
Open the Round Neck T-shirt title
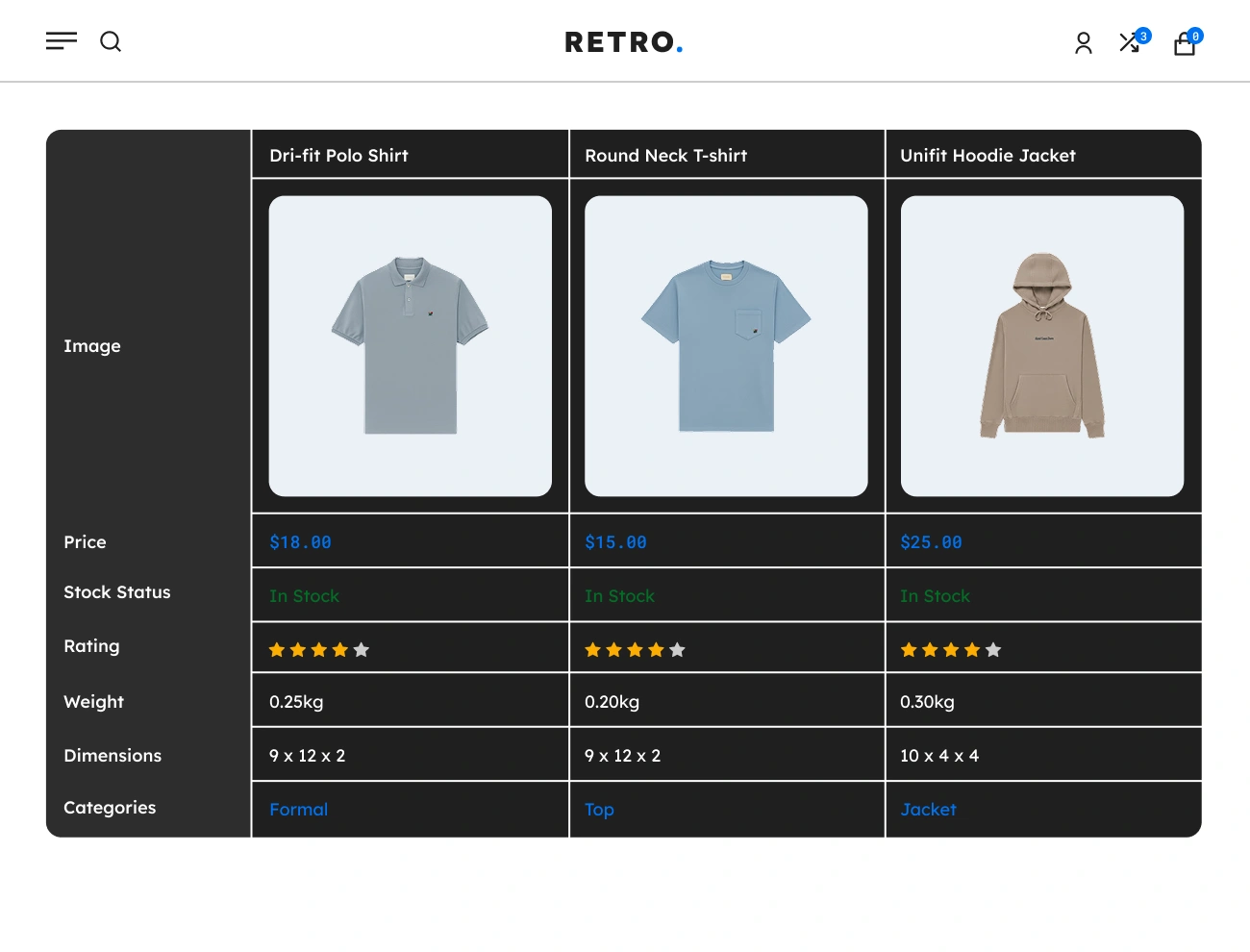pyautogui.click(x=665, y=156)
